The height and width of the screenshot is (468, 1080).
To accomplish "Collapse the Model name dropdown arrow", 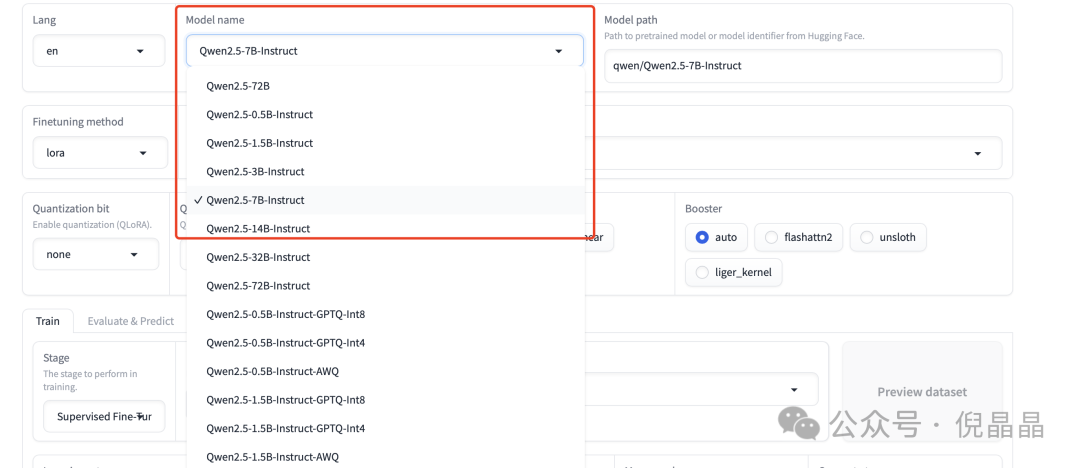I will click(x=559, y=51).
